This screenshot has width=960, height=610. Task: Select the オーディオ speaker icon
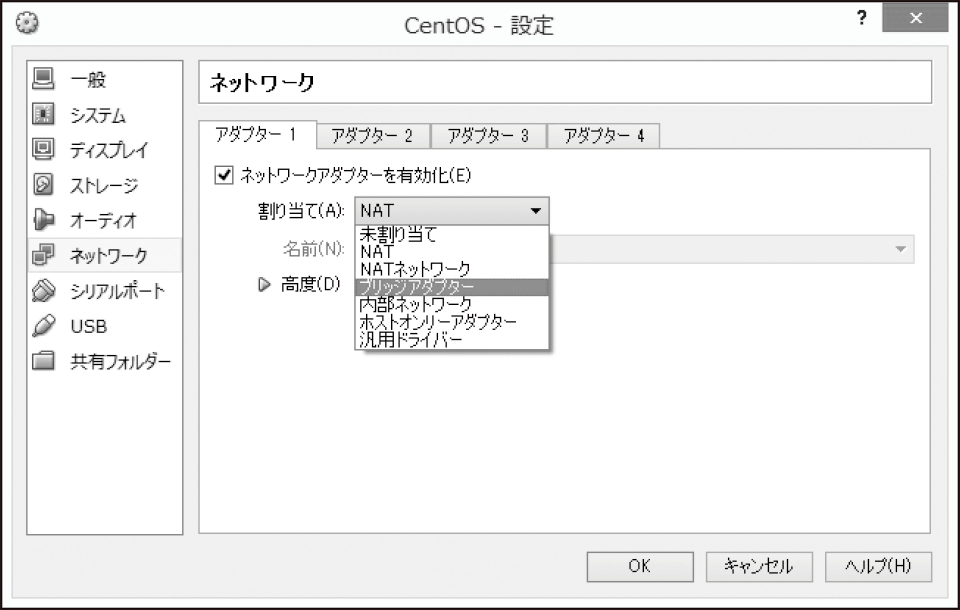tap(43, 219)
